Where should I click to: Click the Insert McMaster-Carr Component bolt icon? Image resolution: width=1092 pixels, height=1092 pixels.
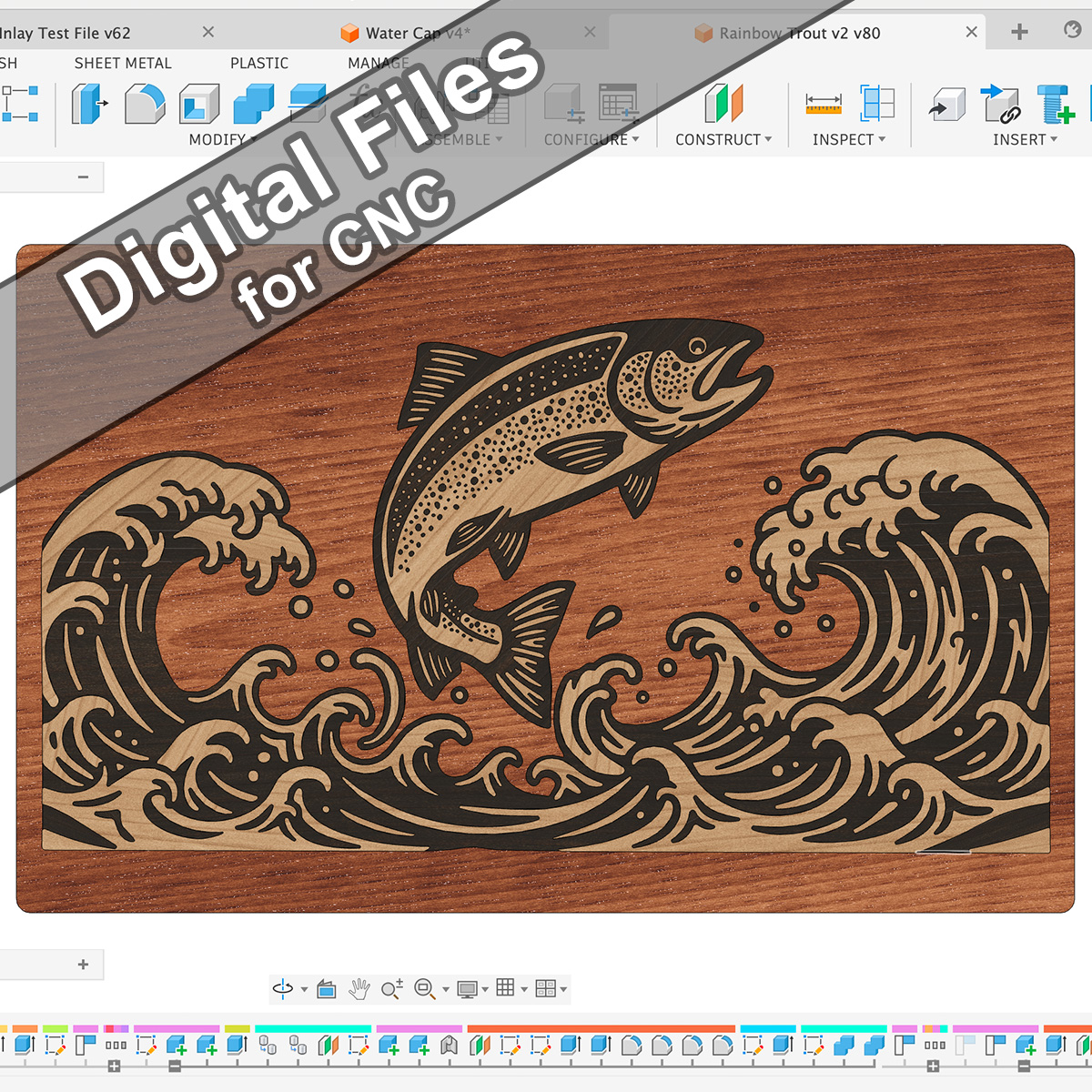[1056, 104]
